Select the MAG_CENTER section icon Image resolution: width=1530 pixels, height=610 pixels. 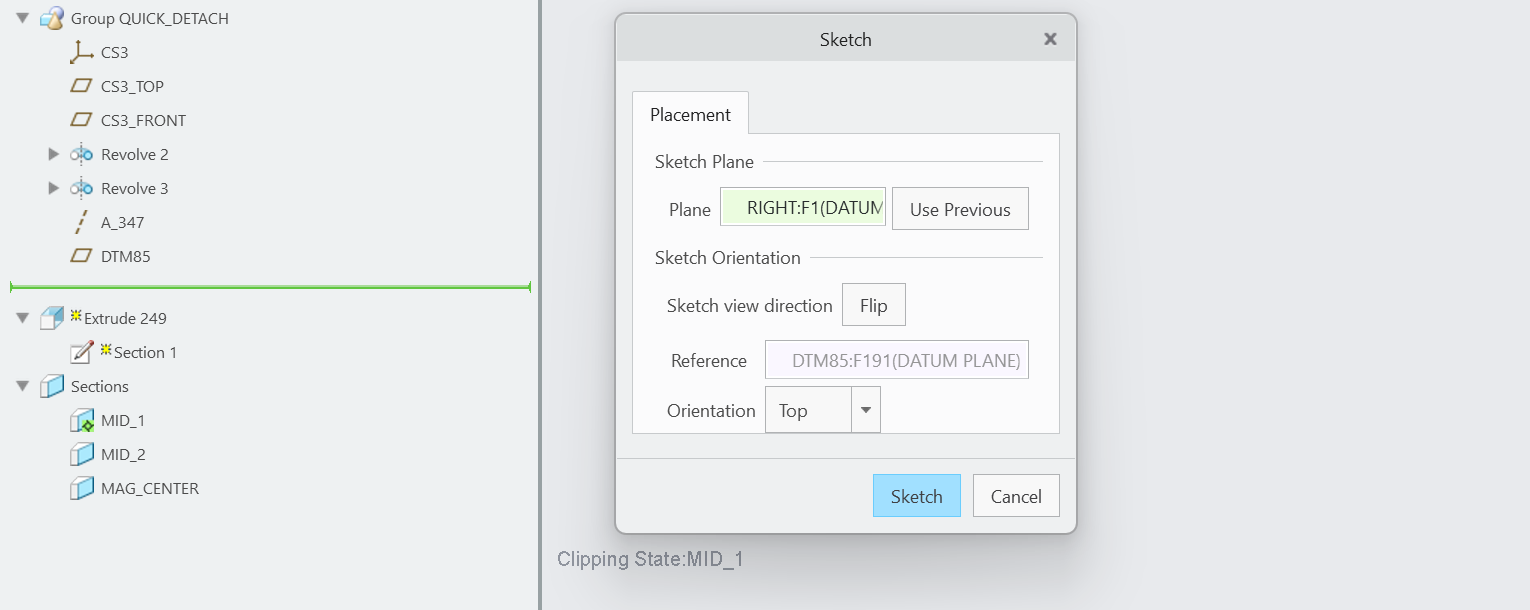point(81,488)
